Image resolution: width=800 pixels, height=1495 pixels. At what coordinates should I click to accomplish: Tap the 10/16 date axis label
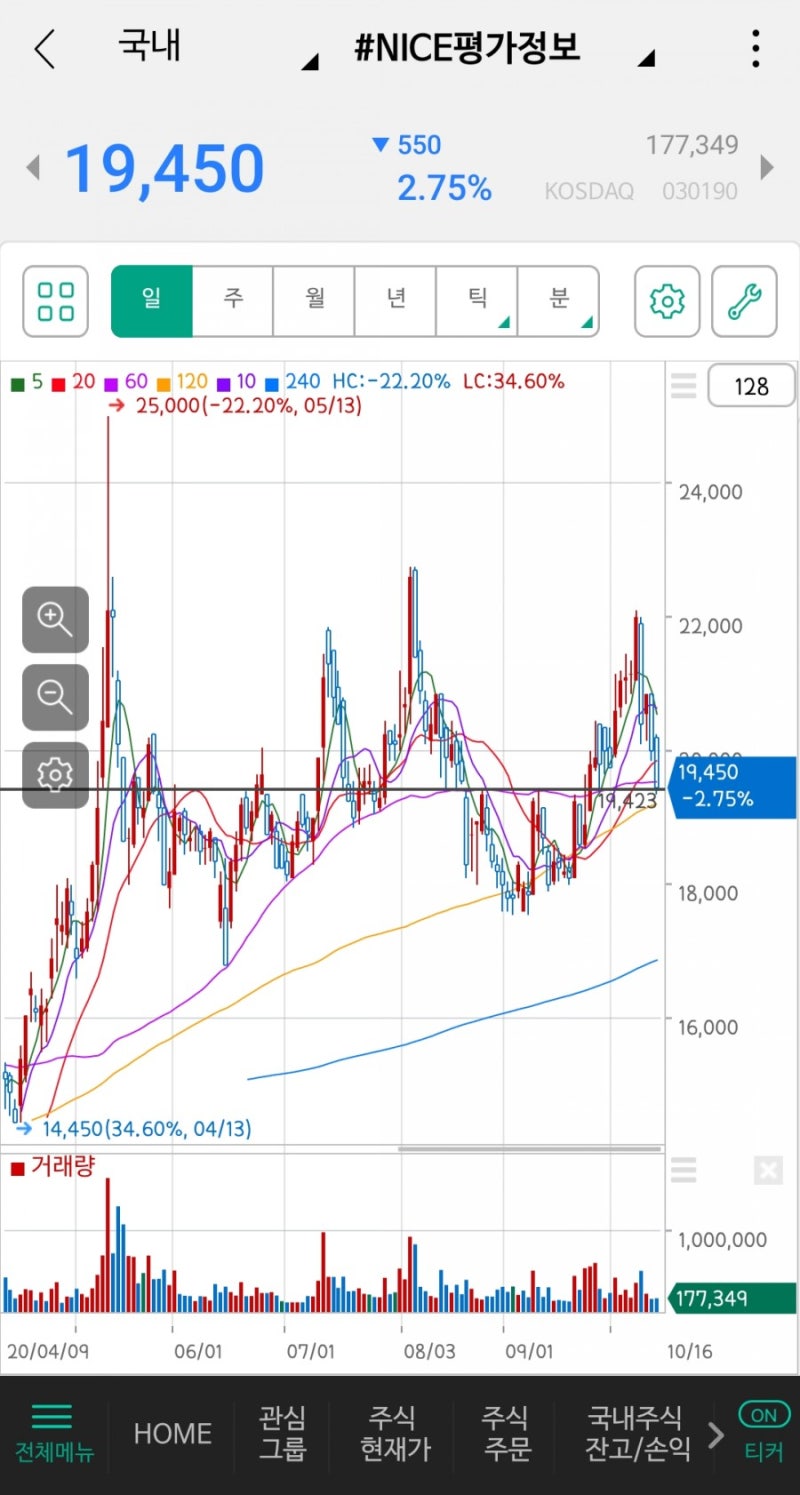[690, 1351]
